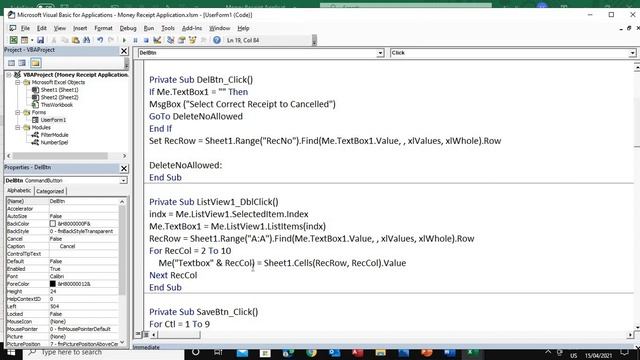This screenshot has height=360, width=640.
Task: Open the Tools menu
Action: (x=168, y=28)
